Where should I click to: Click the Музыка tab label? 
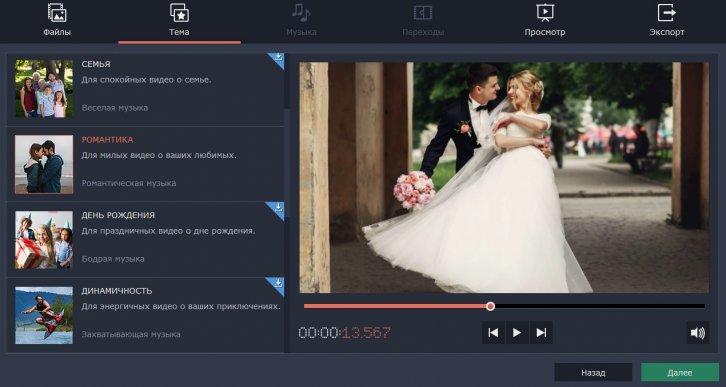[x=301, y=32]
